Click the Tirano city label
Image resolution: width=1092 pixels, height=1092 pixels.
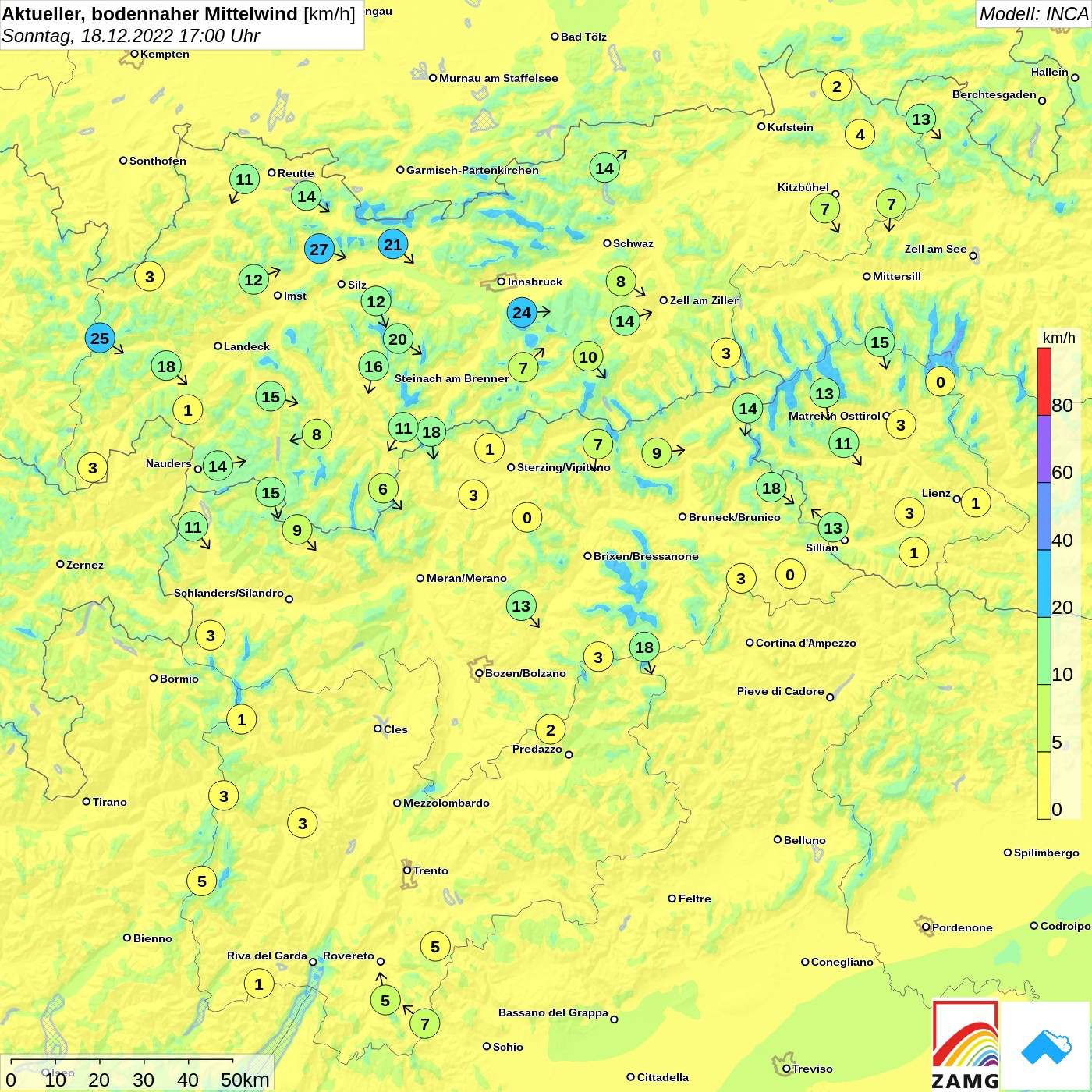pos(110,802)
